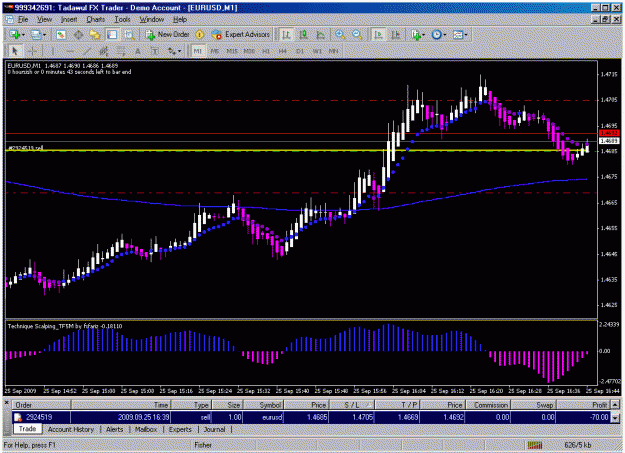The width and height of the screenshot is (625, 453).
Task: Open the Templates icon
Action: (458, 35)
